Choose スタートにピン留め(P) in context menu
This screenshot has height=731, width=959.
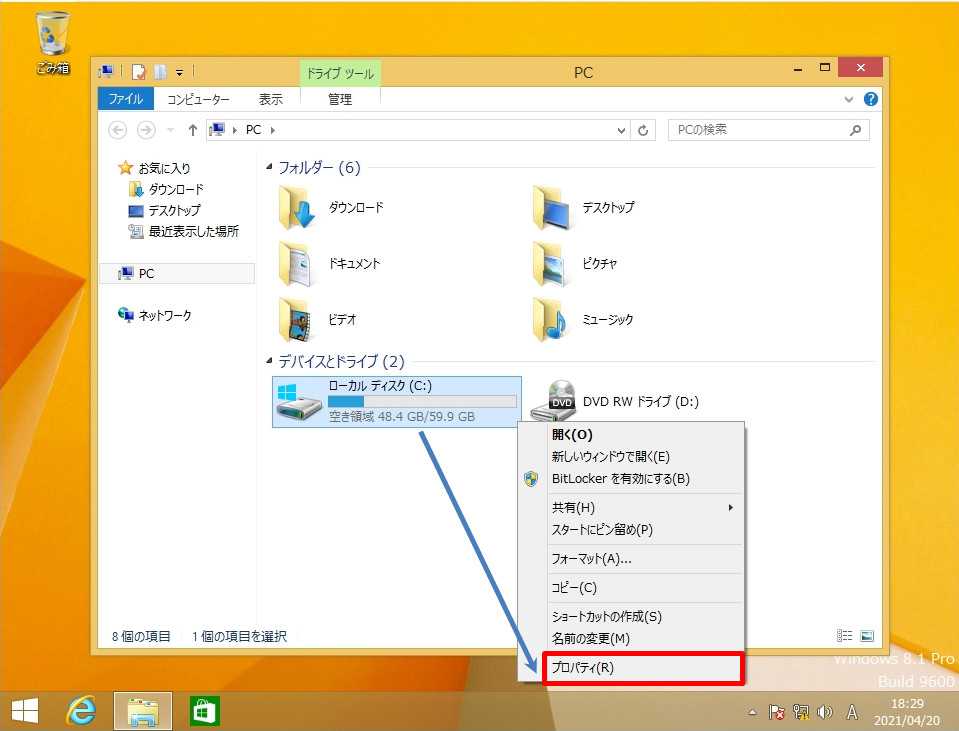point(631,529)
